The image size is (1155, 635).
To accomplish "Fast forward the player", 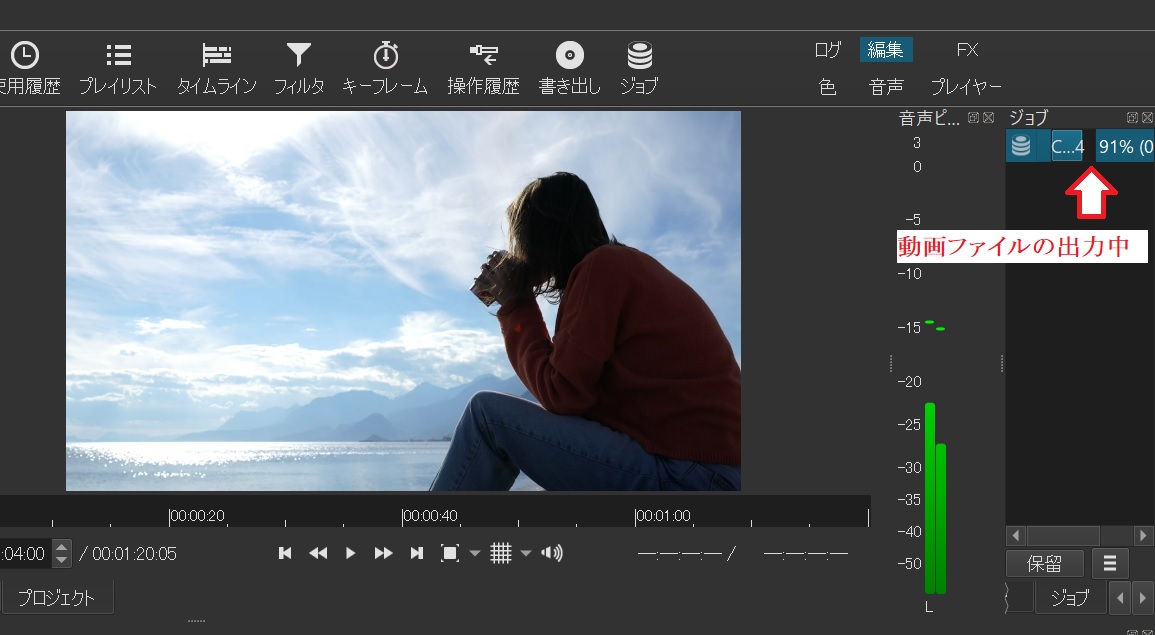I will (x=384, y=553).
